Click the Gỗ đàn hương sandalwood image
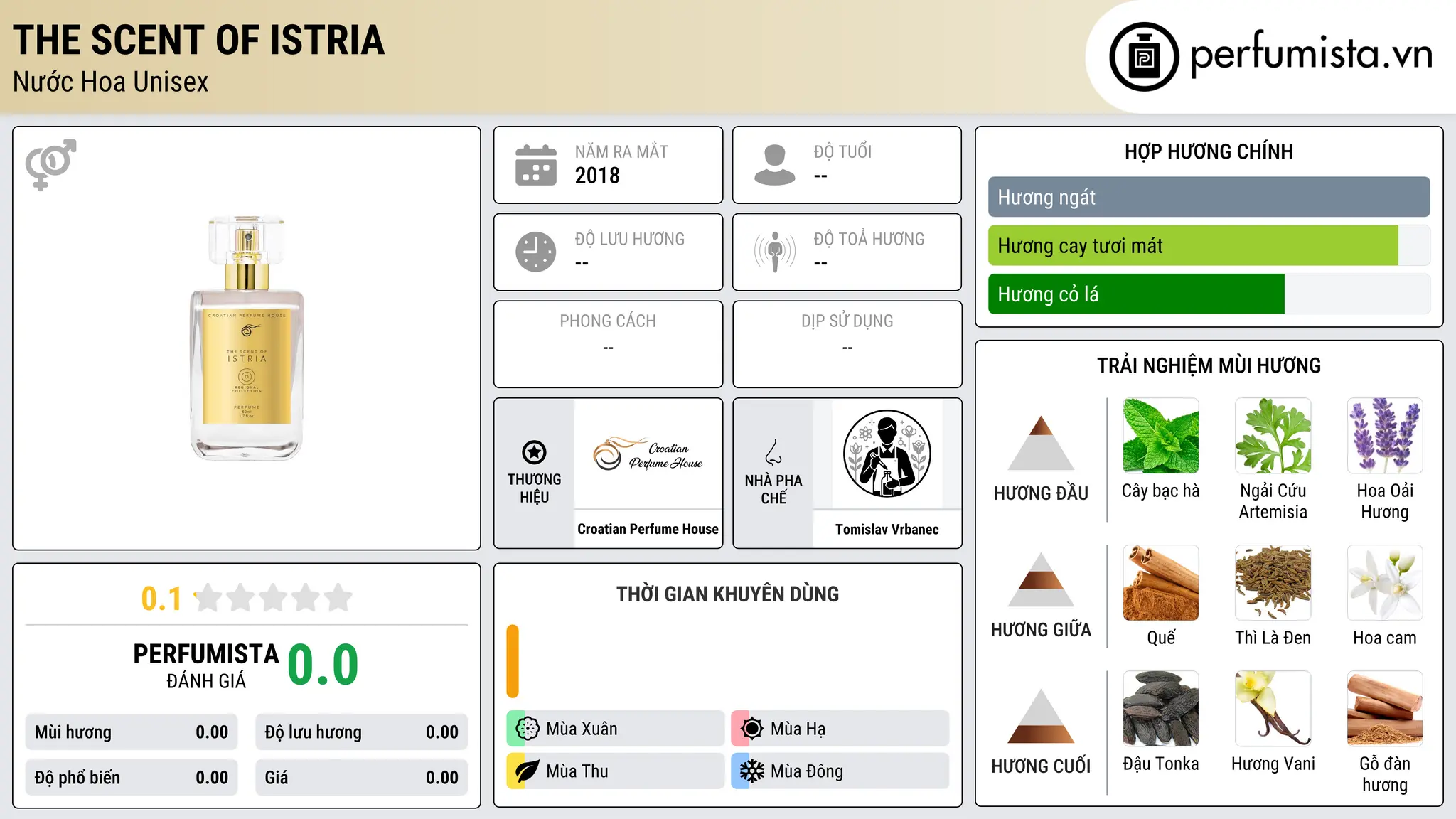 tap(1385, 709)
